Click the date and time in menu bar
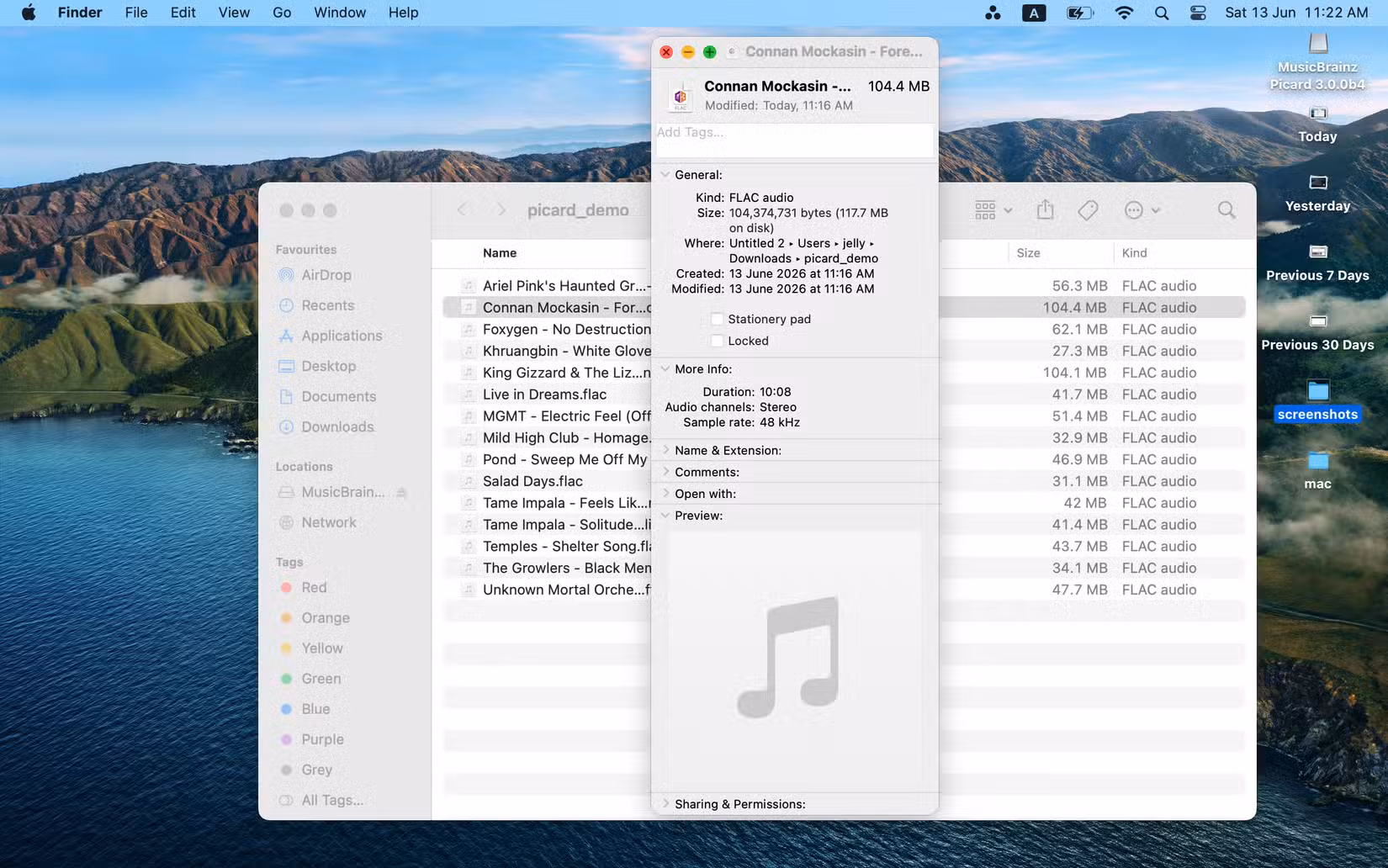This screenshot has height=868, width=1388. [x=1296, y=13]
